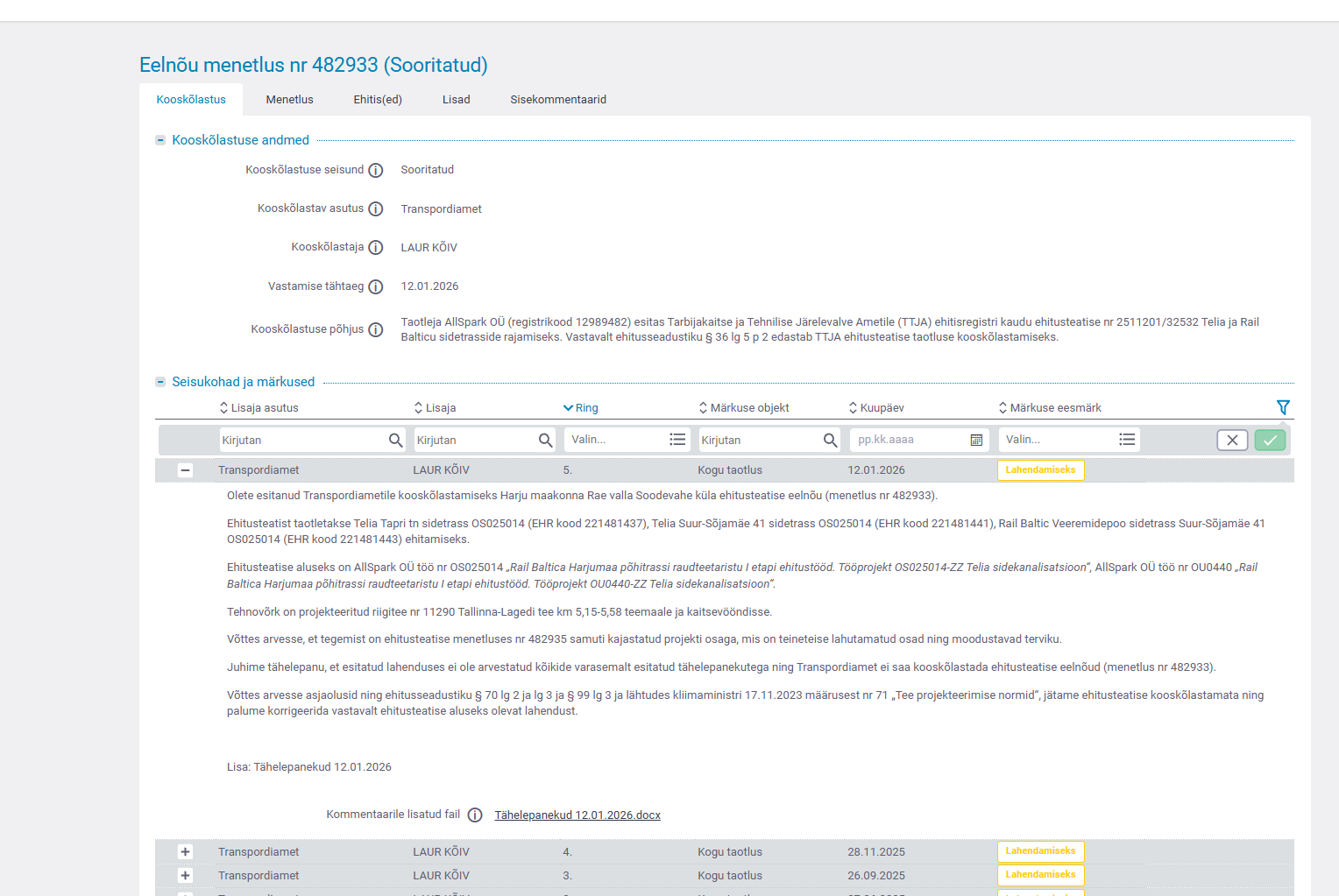Click info icon next to Kommentaarile lisatud fail
Viewport: 1339px width, 896px height.
point(475,815)
